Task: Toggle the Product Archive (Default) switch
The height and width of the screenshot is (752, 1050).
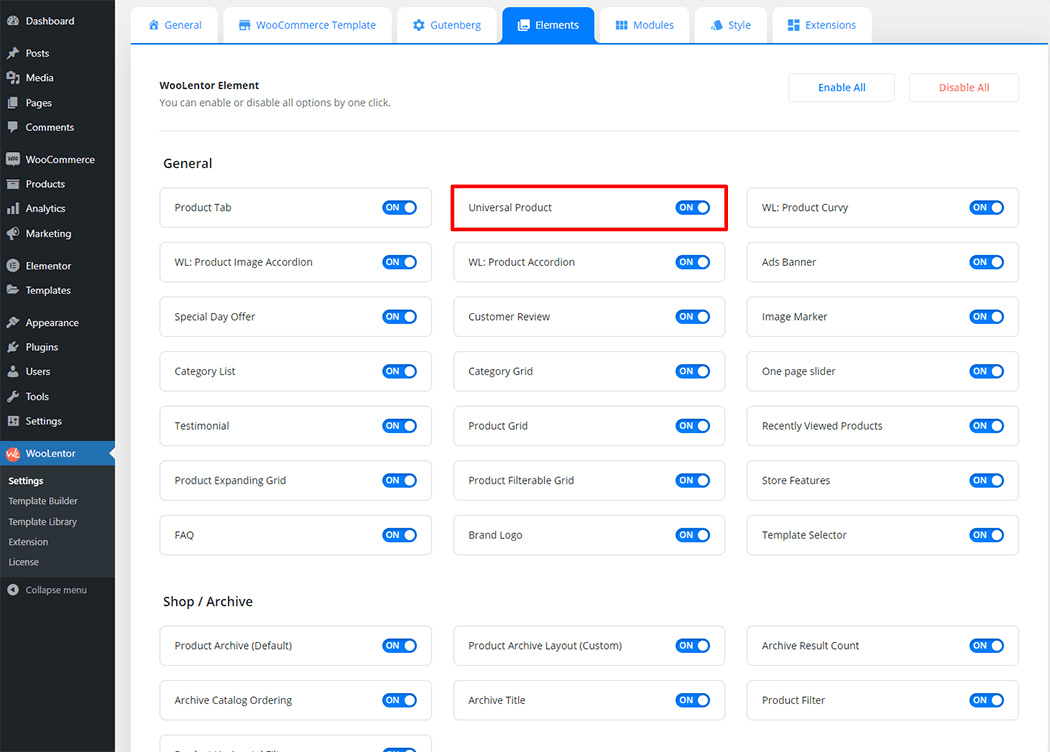Action: (x=400, y=646)
